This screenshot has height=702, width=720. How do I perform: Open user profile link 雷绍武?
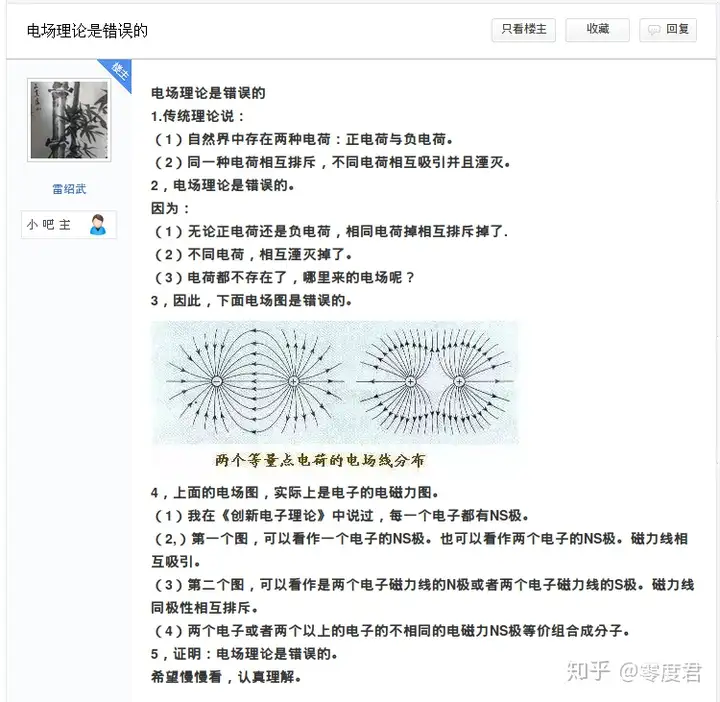coord(69,189)
